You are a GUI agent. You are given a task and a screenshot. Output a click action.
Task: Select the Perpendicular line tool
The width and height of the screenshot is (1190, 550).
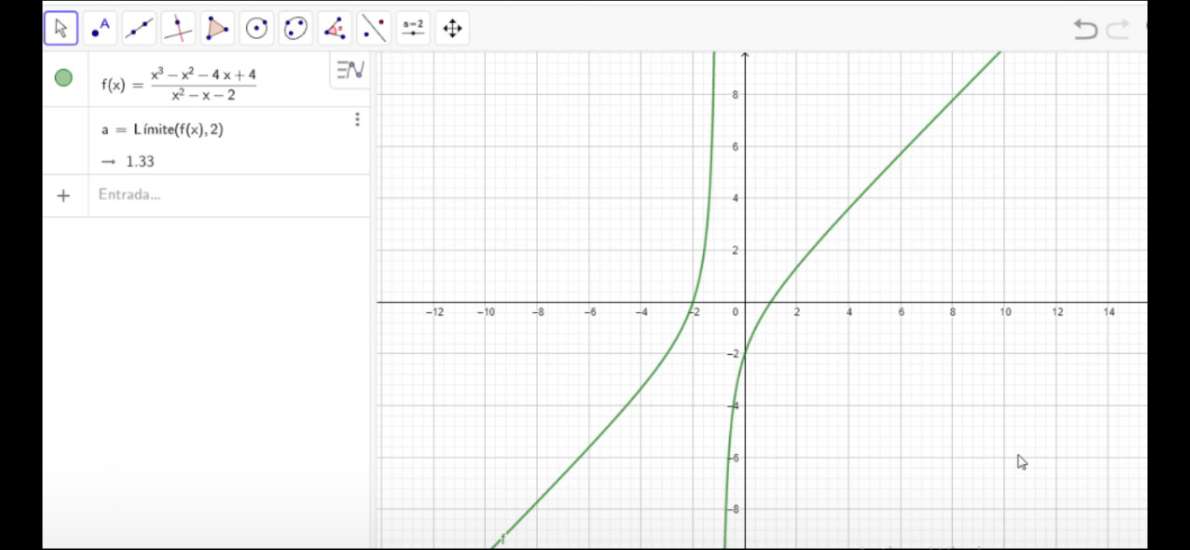pyautogui.click(x=178, y=29)
